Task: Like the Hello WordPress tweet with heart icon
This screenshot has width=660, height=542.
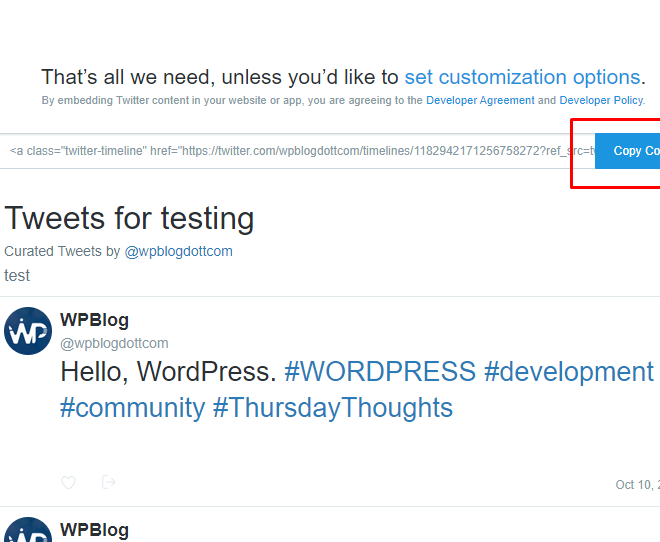Action: (69, 482)
